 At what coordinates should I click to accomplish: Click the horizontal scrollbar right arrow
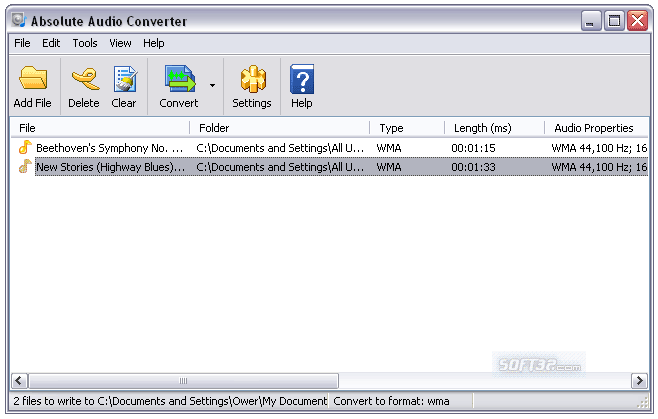pos(640,381)
